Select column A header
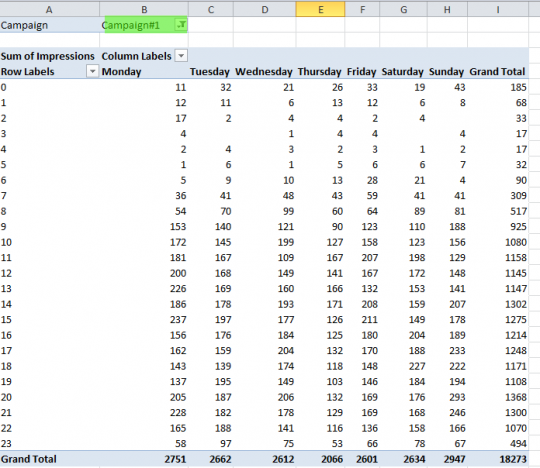This screenshot has height=468, width=540. click(50, 9)
